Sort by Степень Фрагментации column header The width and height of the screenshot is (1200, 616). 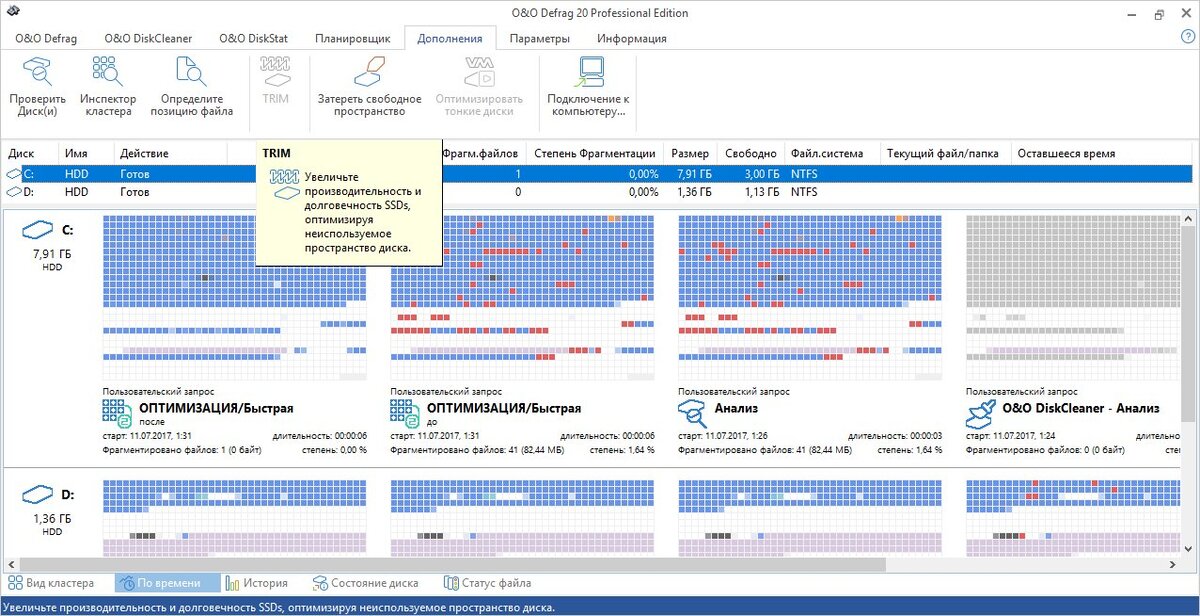(595, 153)
